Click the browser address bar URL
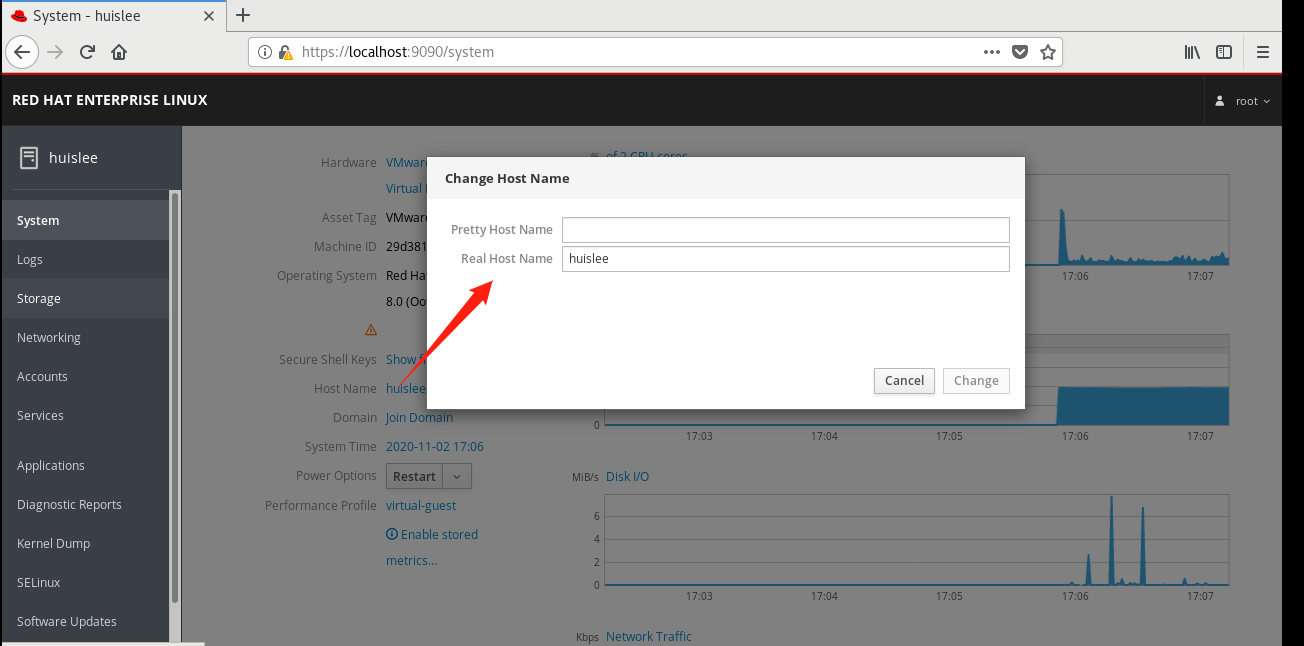This screenshot has height=646, width=1304. coord(398,52)
